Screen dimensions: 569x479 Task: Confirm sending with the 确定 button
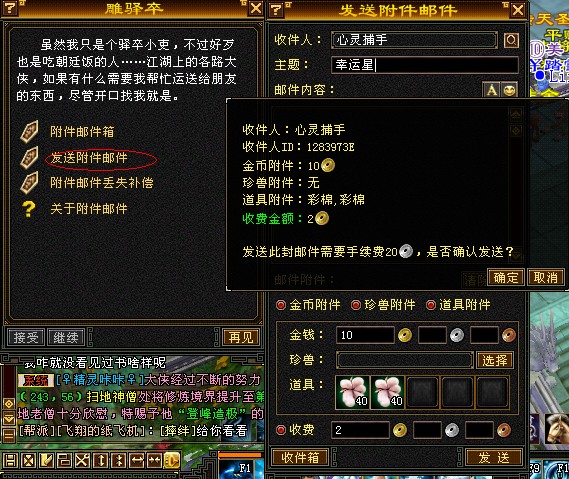(505, 278)
